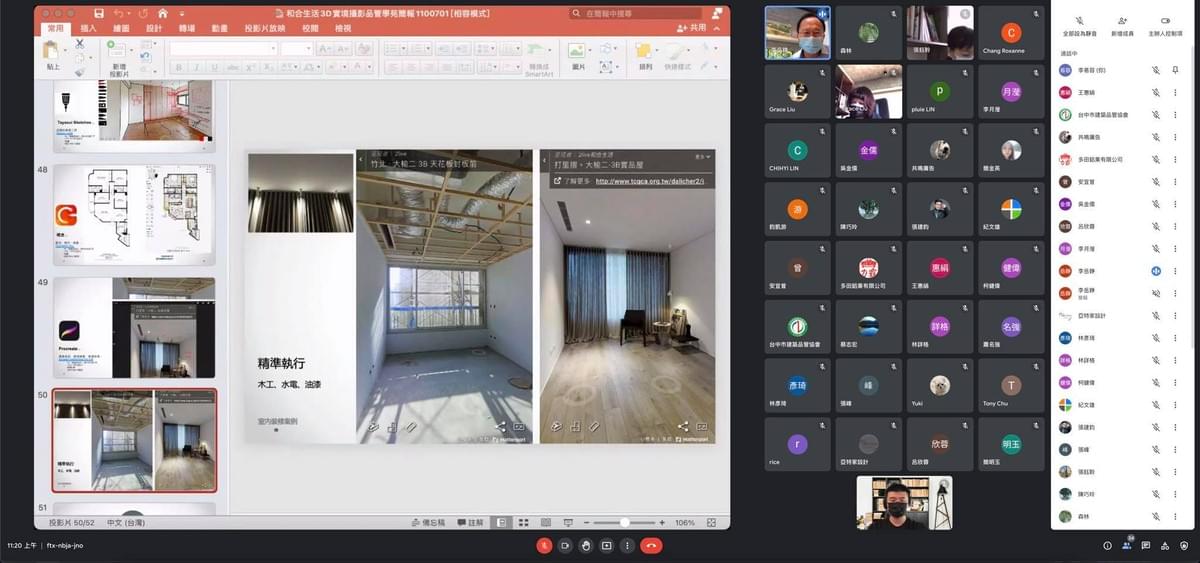The width and height of the screenshot is (1200, 563).
Task: Toggle the red microphone mute button in Meet
Action: point(545,545)
